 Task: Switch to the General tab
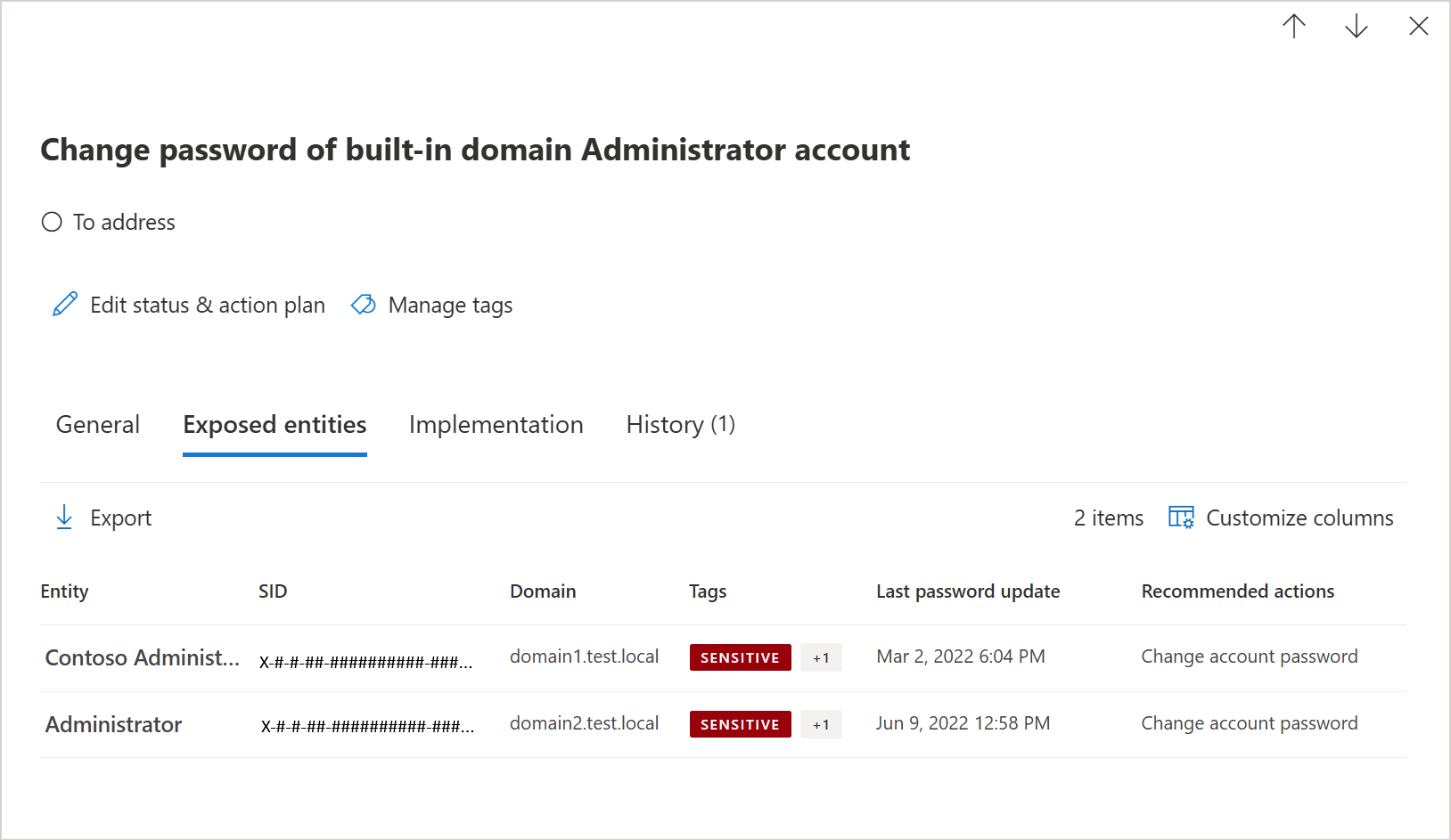(x=98, y=425)
